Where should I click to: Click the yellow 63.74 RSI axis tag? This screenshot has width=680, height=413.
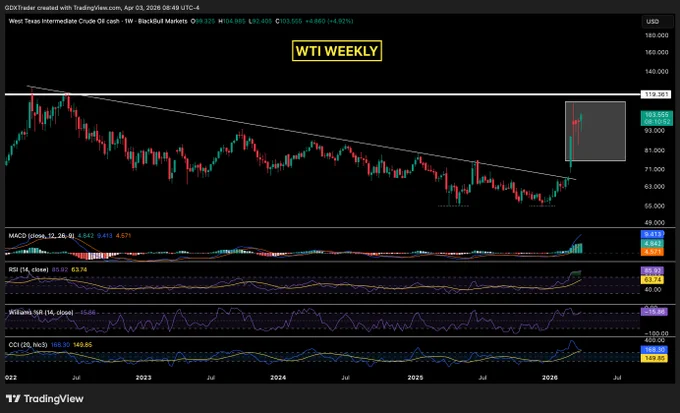652,280
